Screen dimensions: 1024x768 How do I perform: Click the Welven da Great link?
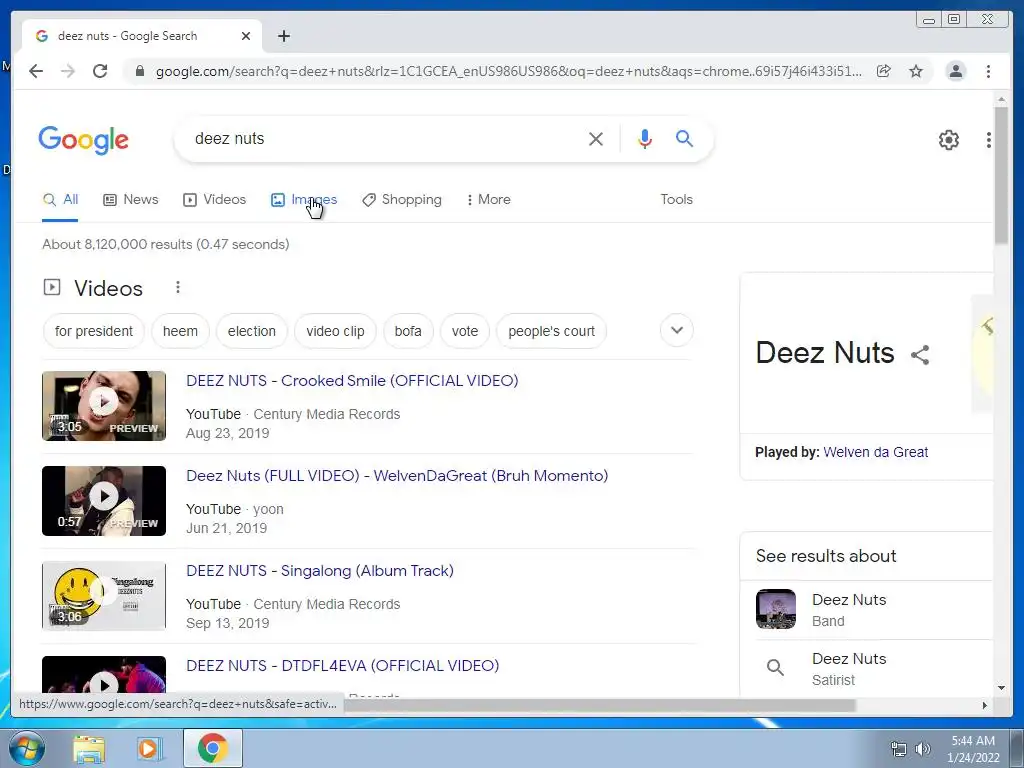[875, 452]
